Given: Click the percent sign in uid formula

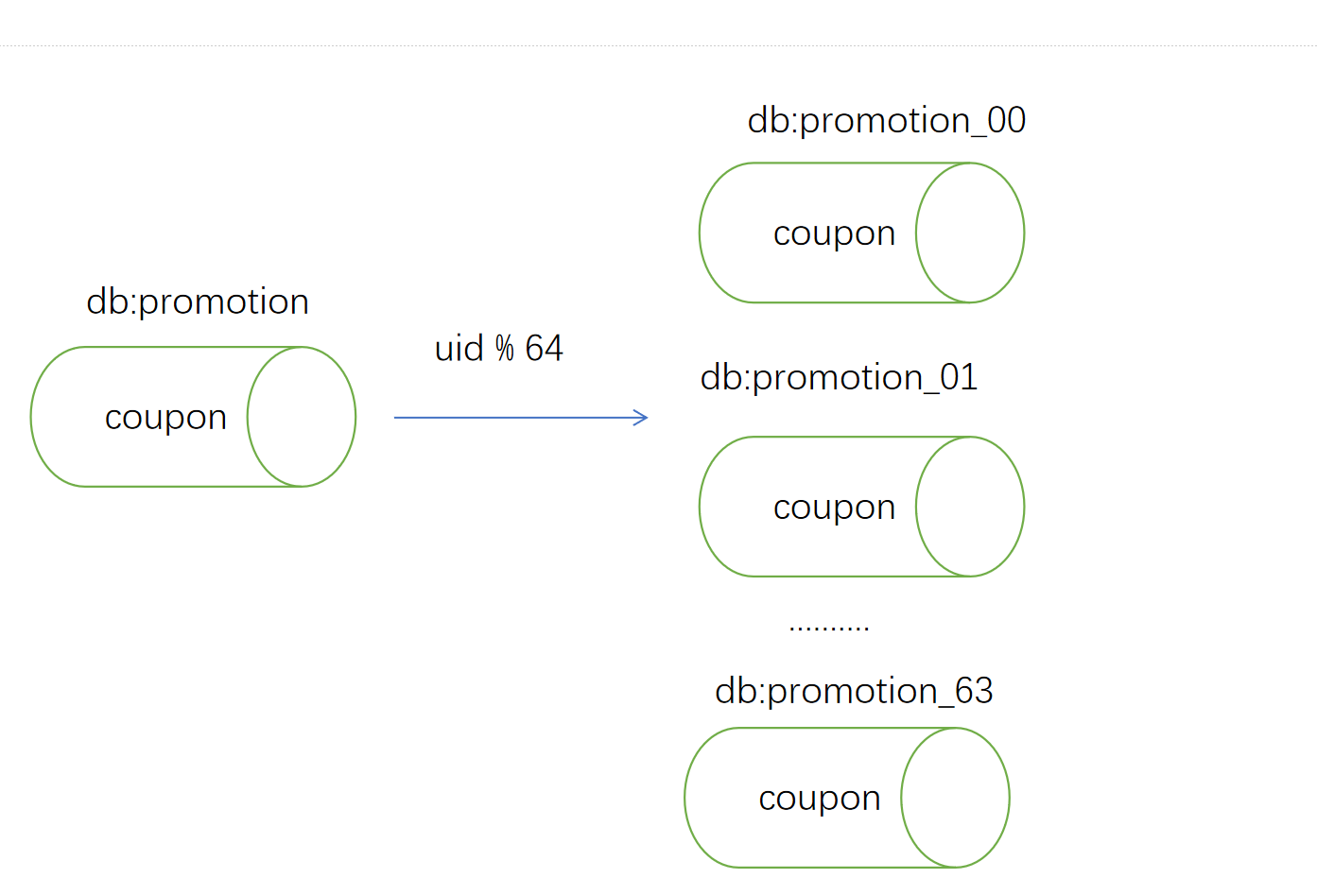Looking at the screenshot, I should pyautogui.click(x=504, y=349).
